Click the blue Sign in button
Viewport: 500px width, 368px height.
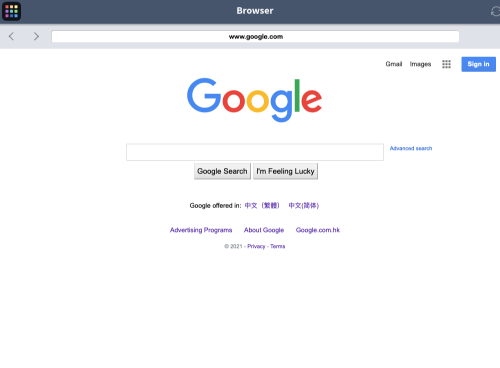pyautogui.click(x=478, y=64)
